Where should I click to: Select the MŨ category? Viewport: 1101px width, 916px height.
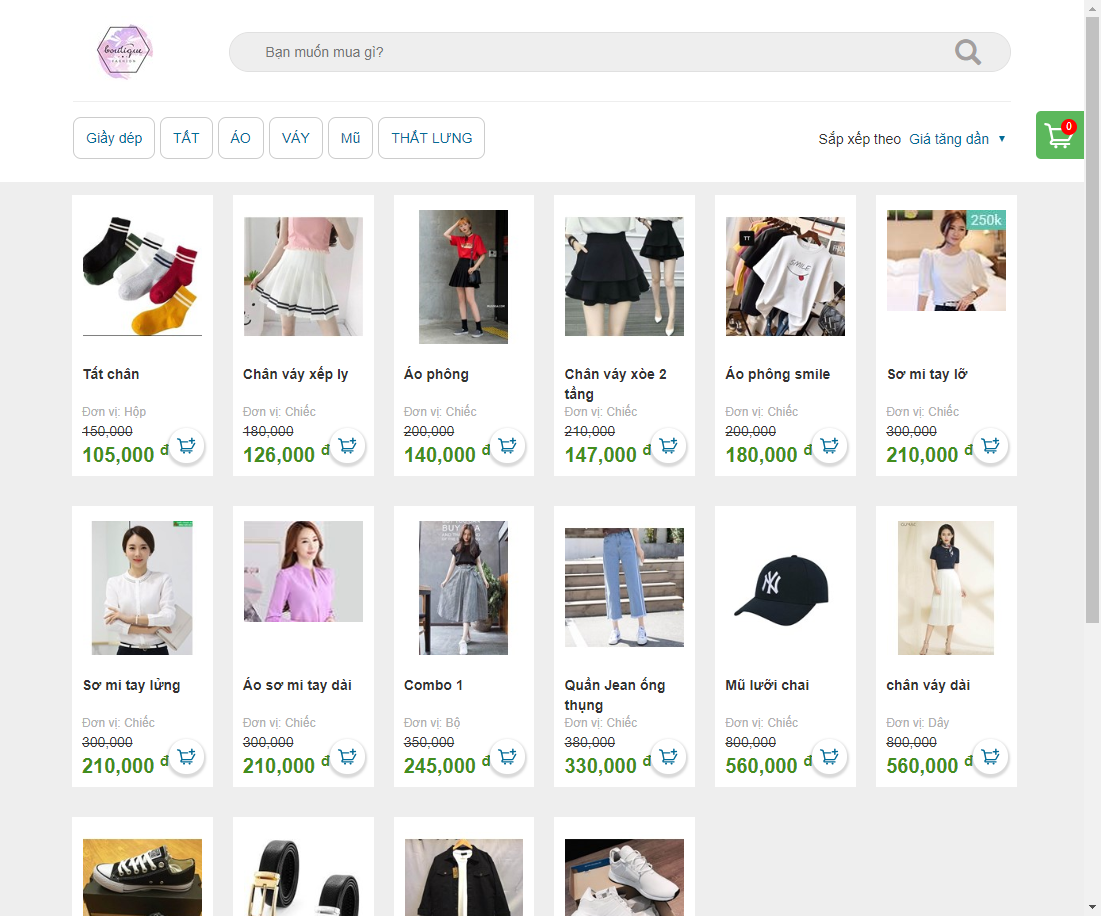click(x=350, y=138)
